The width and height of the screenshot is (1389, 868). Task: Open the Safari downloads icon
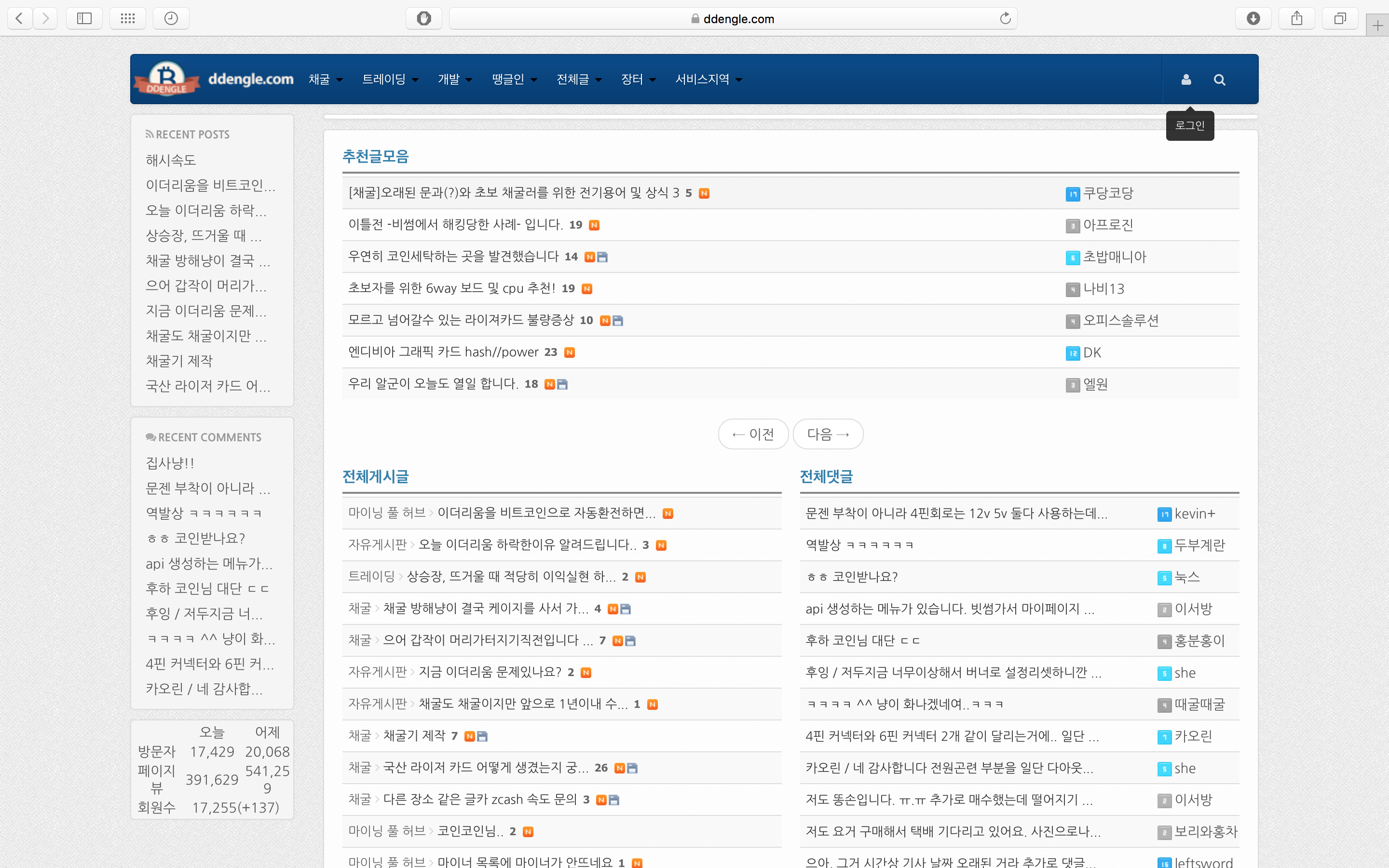coord(1253,18)
